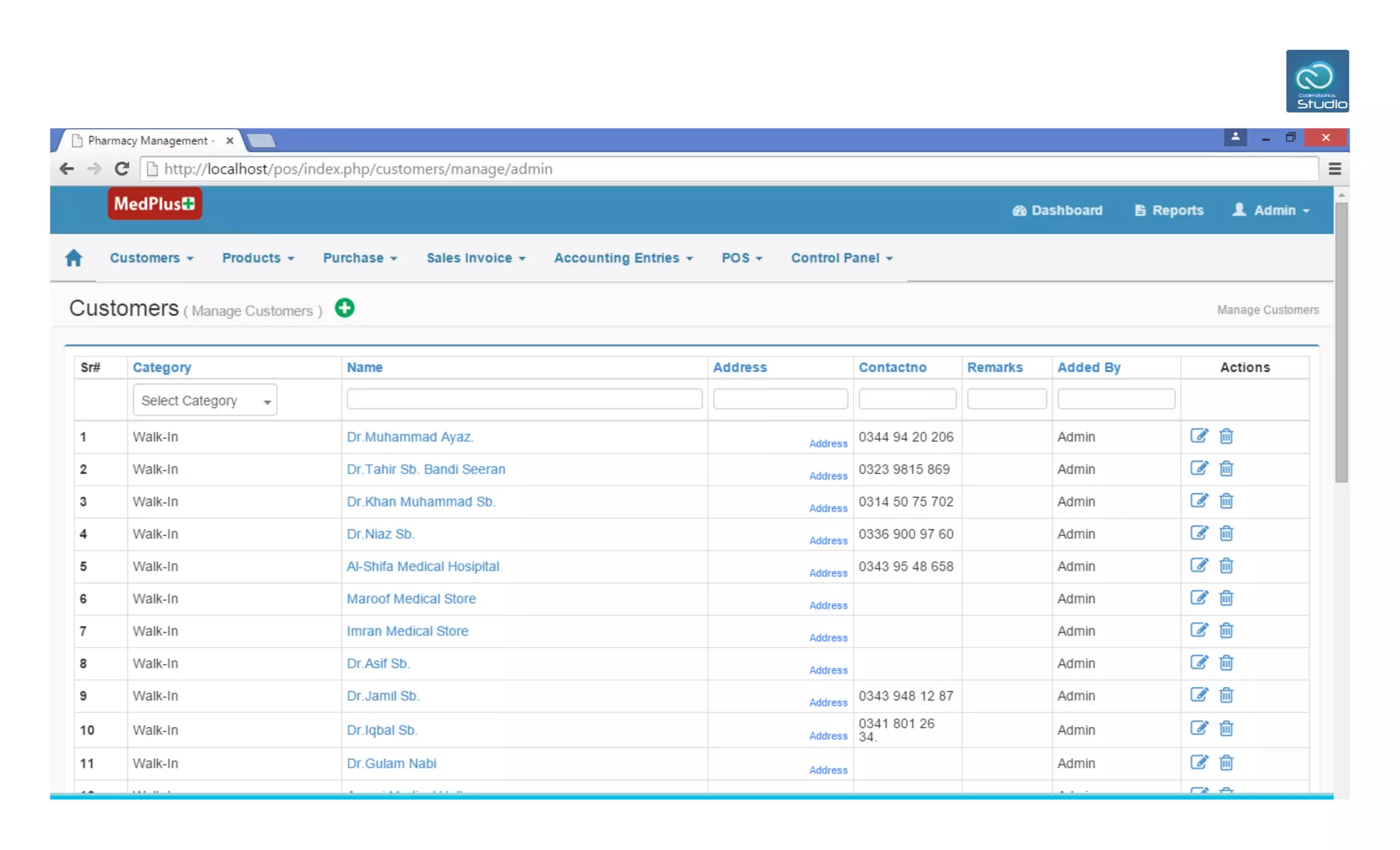The height and width of the screenshot is (850, 1400).
Task: Open Chrome hamburger menu icon
Action: (1334, 169)
